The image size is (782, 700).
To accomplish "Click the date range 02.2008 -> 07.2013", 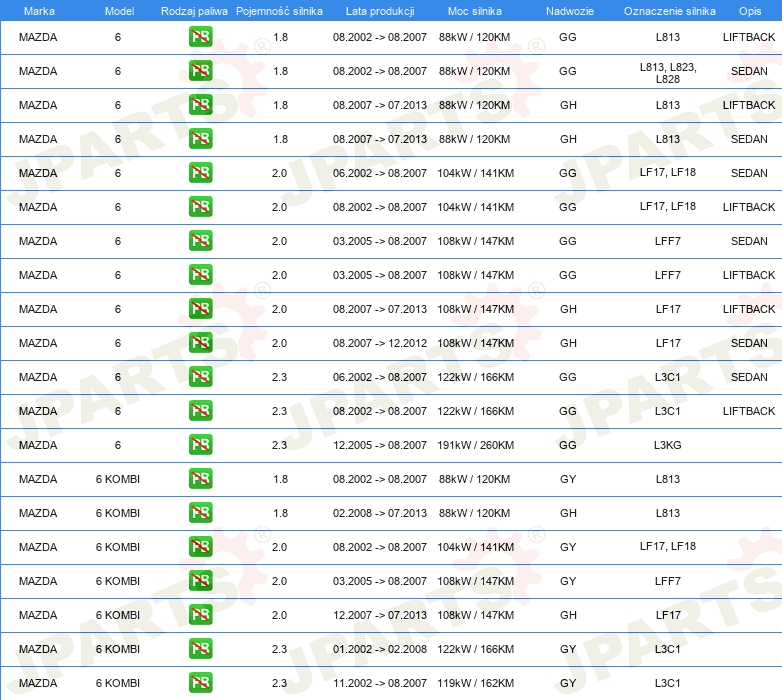I will [380, 513].
